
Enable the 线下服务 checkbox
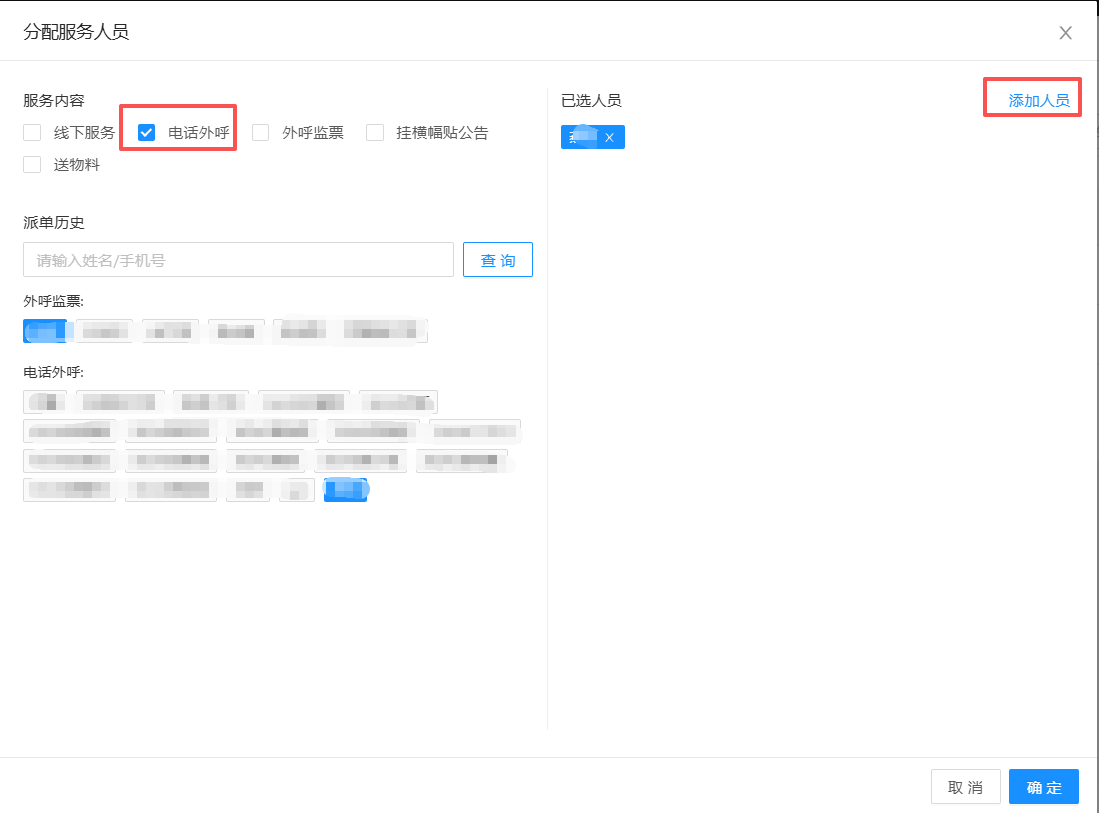pyautogui.click(x=33, y=133)
